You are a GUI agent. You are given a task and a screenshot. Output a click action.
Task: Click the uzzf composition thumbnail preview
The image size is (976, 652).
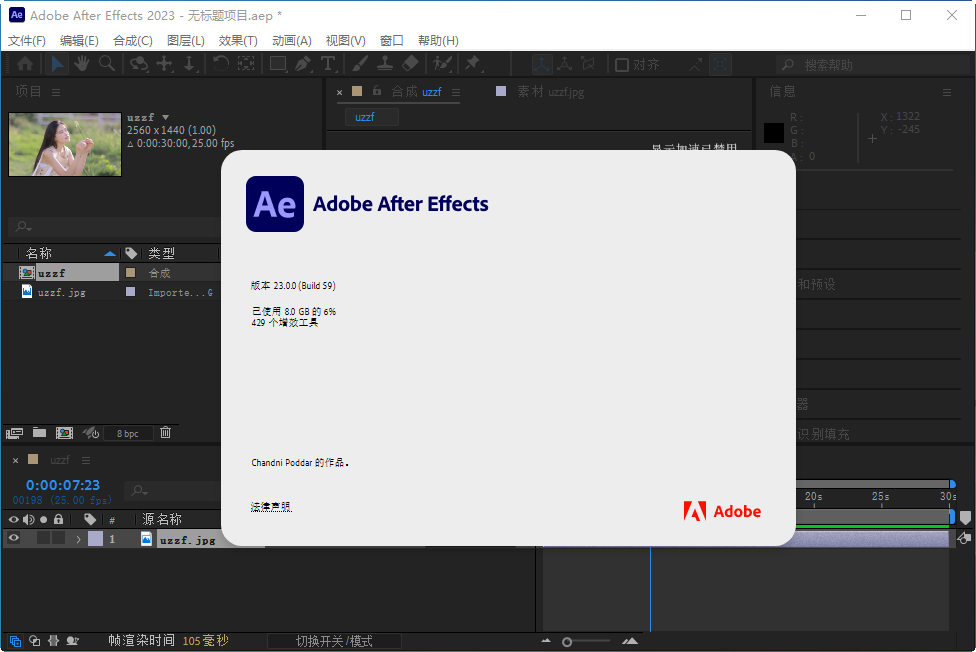point(65,144)
